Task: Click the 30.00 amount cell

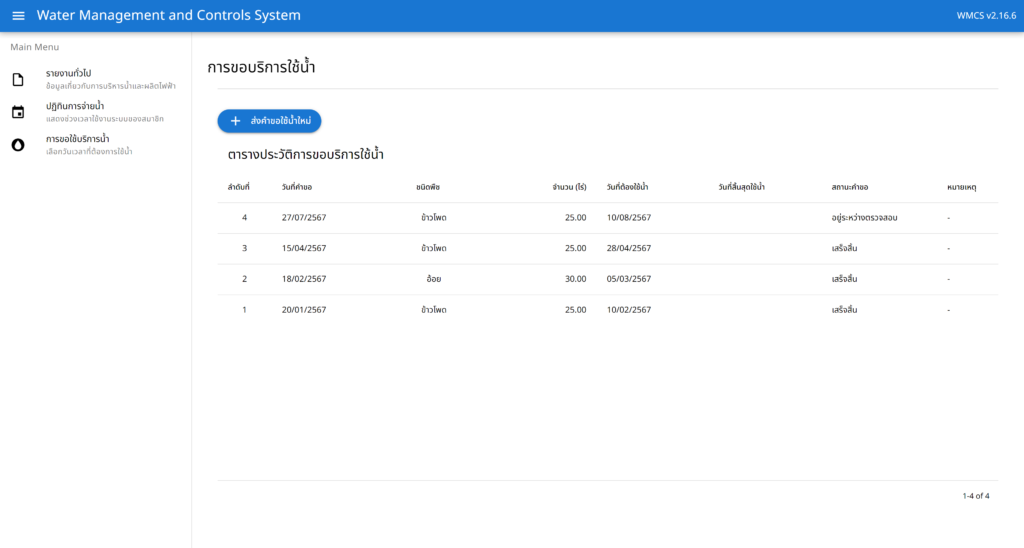Action: 575,279
